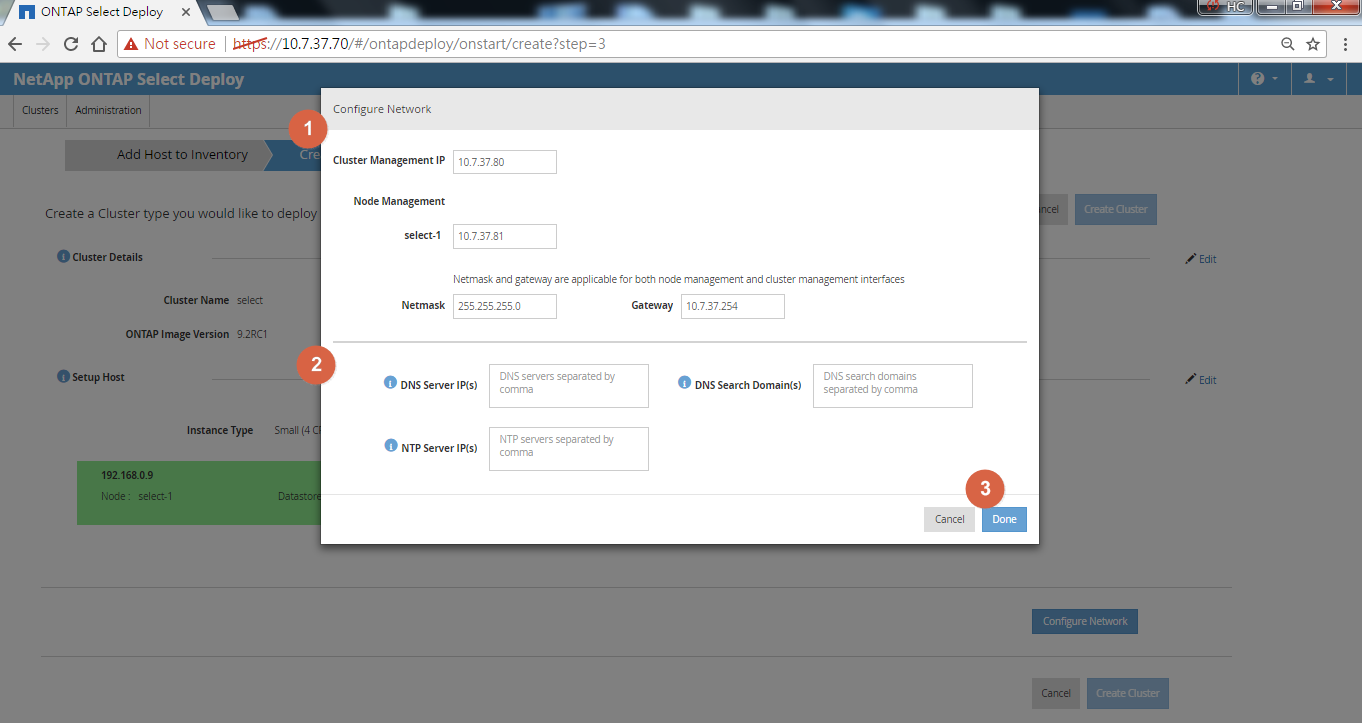Edit the Setup Host section

tap(1201, 380)
